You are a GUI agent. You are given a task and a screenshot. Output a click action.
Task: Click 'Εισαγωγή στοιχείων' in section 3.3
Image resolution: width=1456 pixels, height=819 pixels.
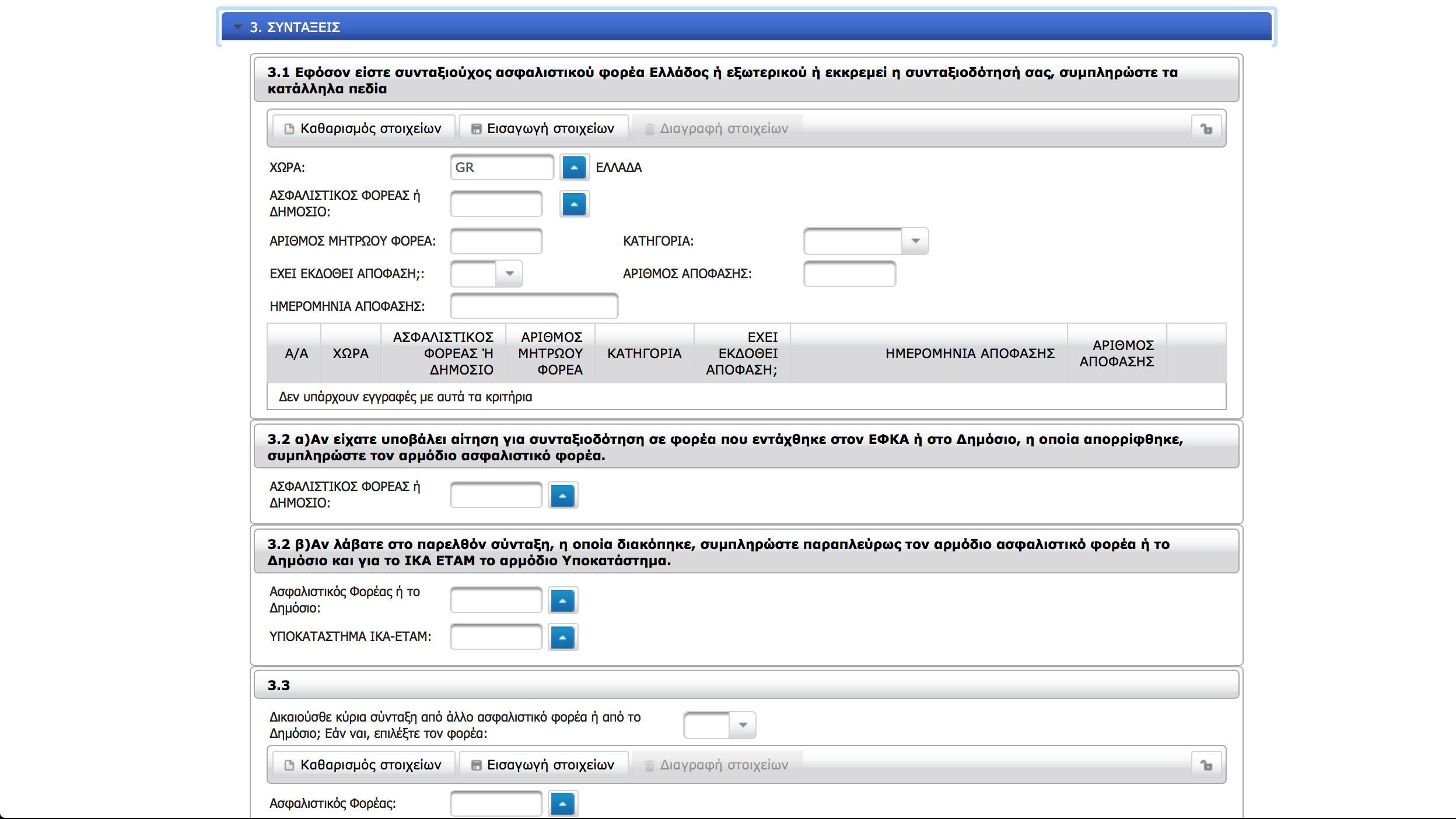[x=544, y=765]
